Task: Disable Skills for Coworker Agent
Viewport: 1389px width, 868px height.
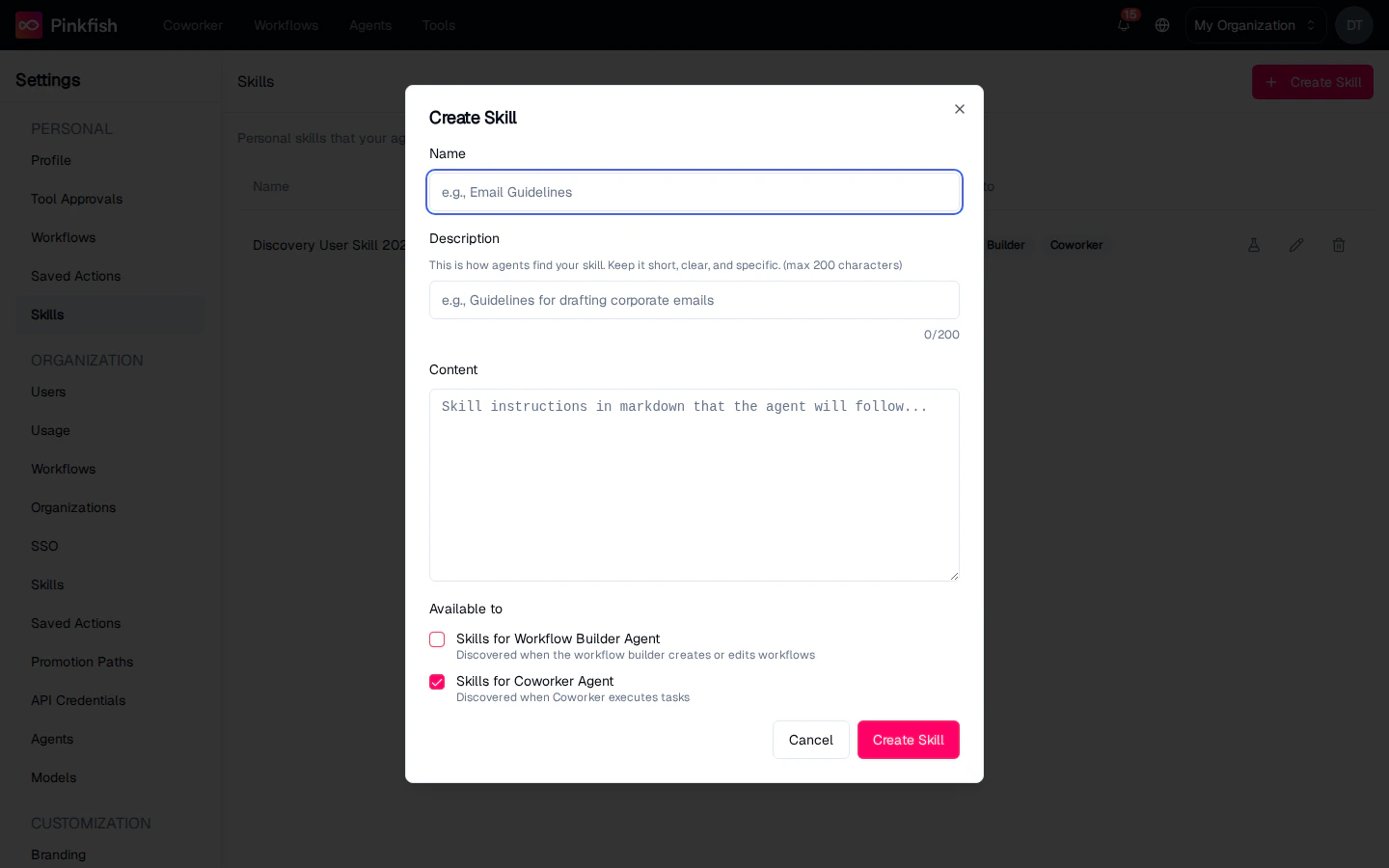Action: pyautogui.click(x=437, y=682)
